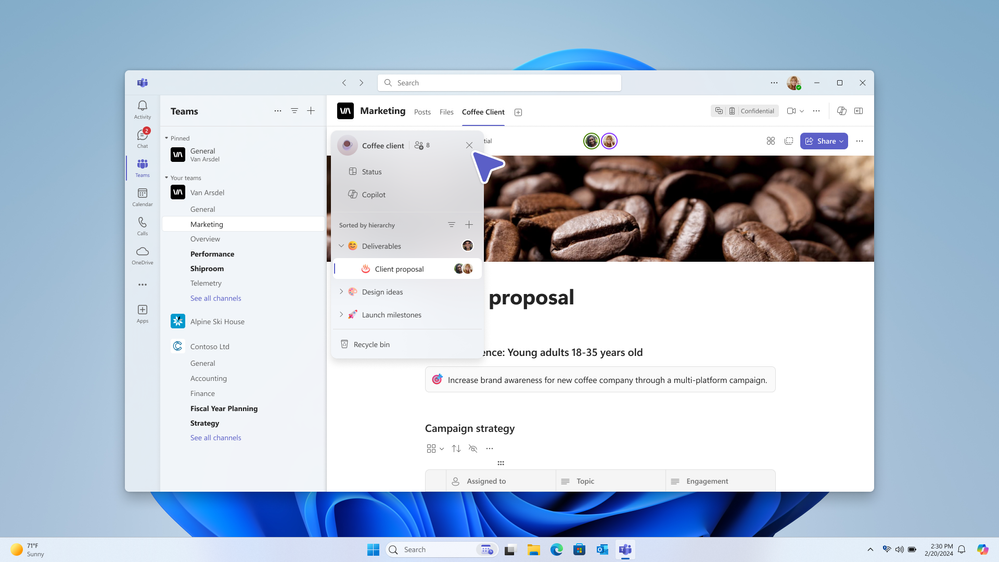Image resolution: width=999 pixels, height=562 pixels.
Task: Open Windows Start menu
Action: pos(373,550)
